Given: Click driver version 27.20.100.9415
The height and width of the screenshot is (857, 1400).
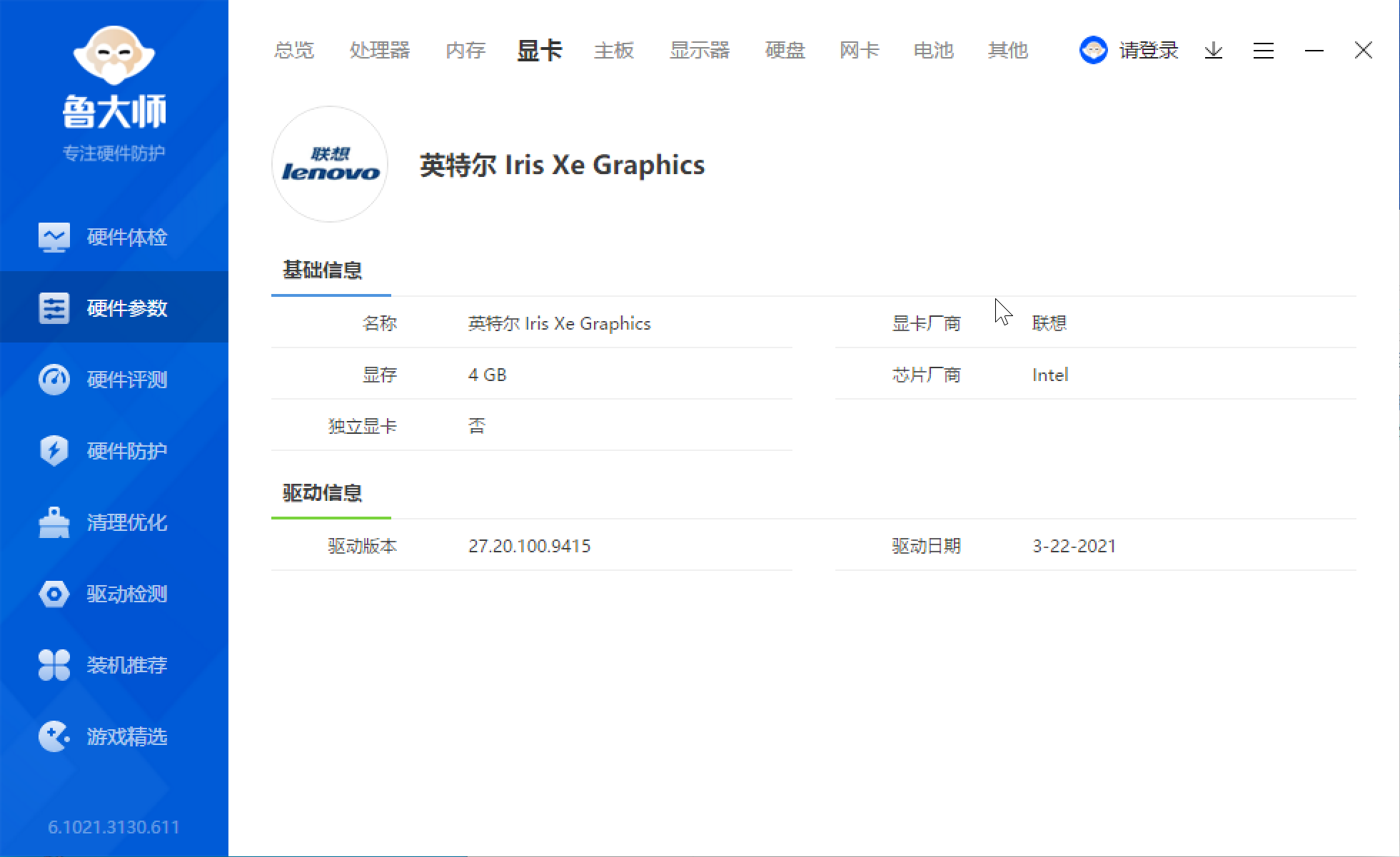Looking at the screenshot, I should [x=530, y=546].
